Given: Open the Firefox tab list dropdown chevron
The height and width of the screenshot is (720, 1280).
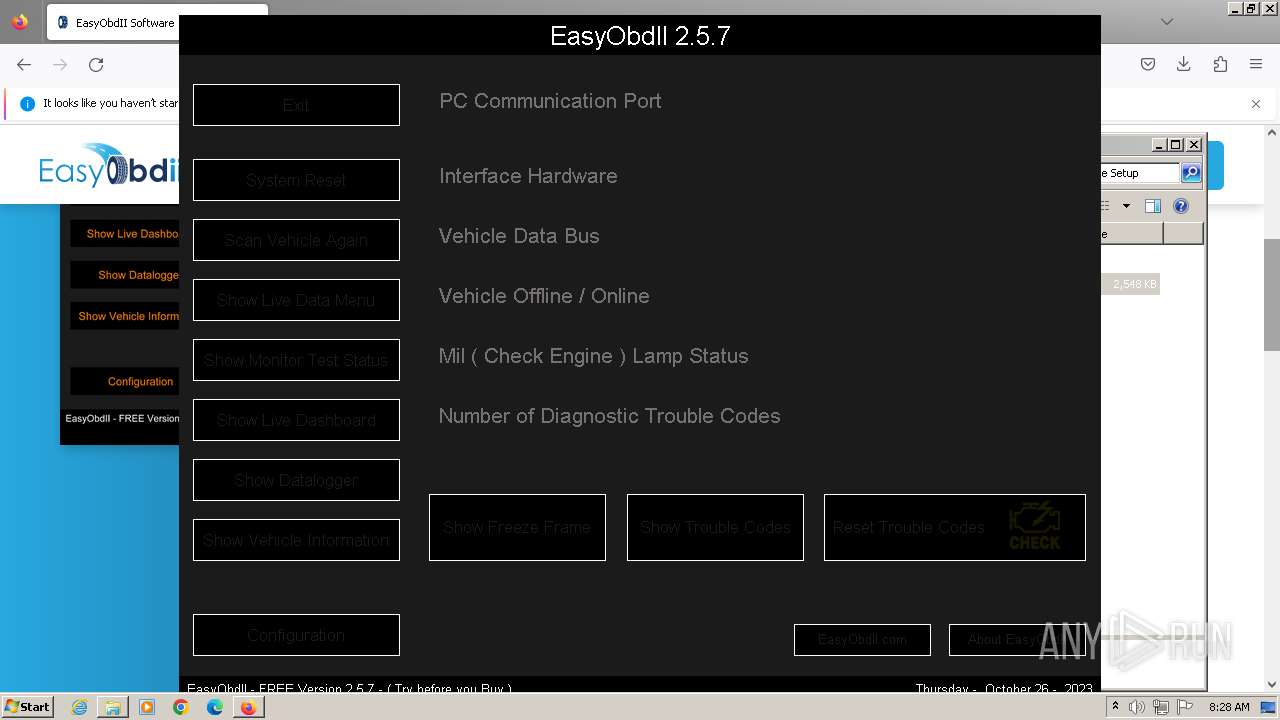Looking at the screenshot, I should pos(1166,21).
